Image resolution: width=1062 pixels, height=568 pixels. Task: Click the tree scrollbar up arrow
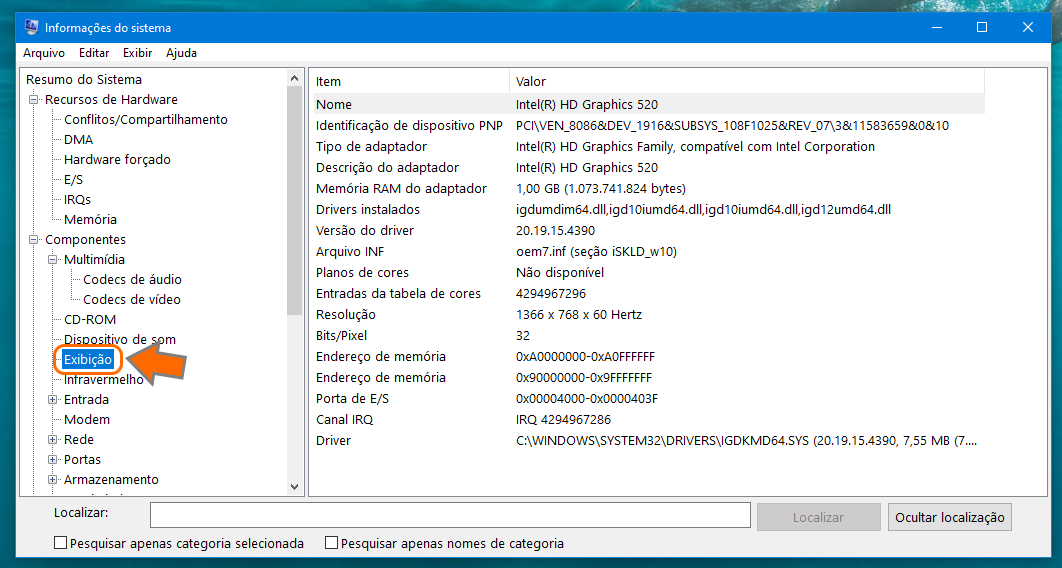point(294,79)
